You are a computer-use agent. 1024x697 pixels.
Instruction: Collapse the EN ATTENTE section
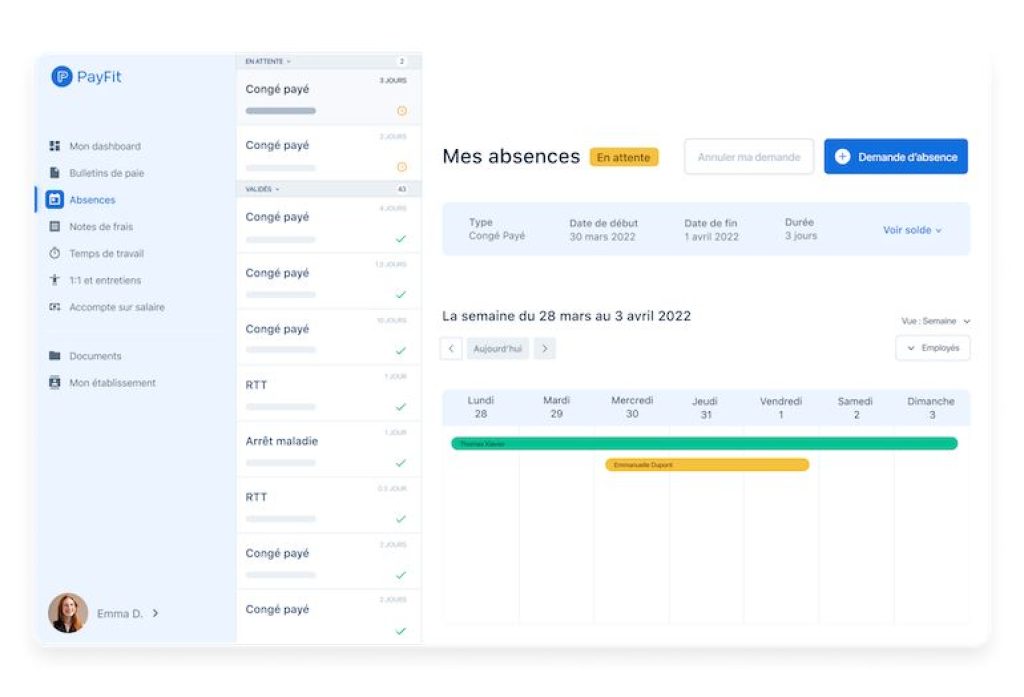tap(268, 61)
